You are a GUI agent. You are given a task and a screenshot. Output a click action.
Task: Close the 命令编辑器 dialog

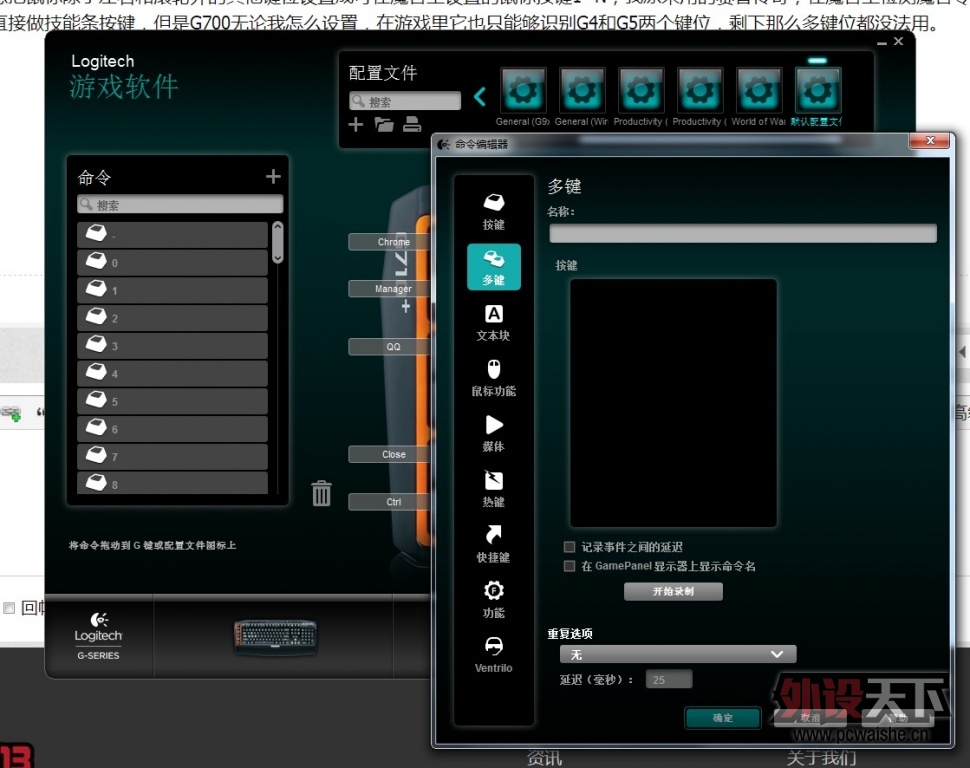click(929, 141)
